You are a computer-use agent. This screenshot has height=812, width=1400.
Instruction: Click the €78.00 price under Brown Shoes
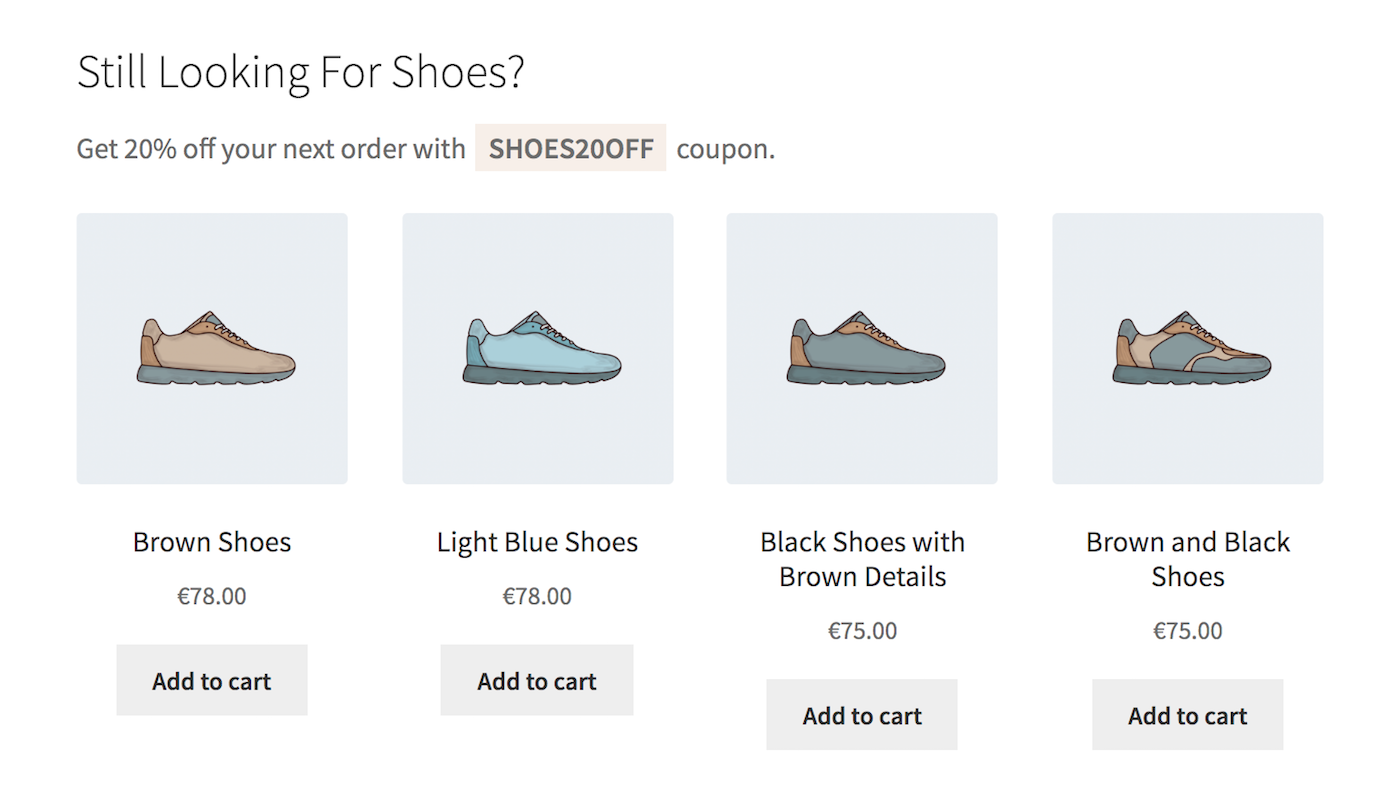click(212, 597)
